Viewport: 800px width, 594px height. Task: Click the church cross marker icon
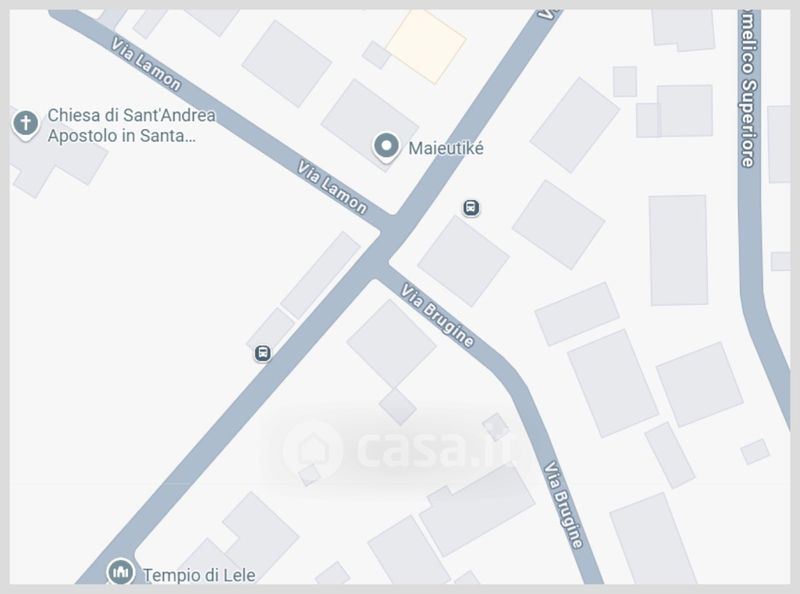click(x=26, y=124)
